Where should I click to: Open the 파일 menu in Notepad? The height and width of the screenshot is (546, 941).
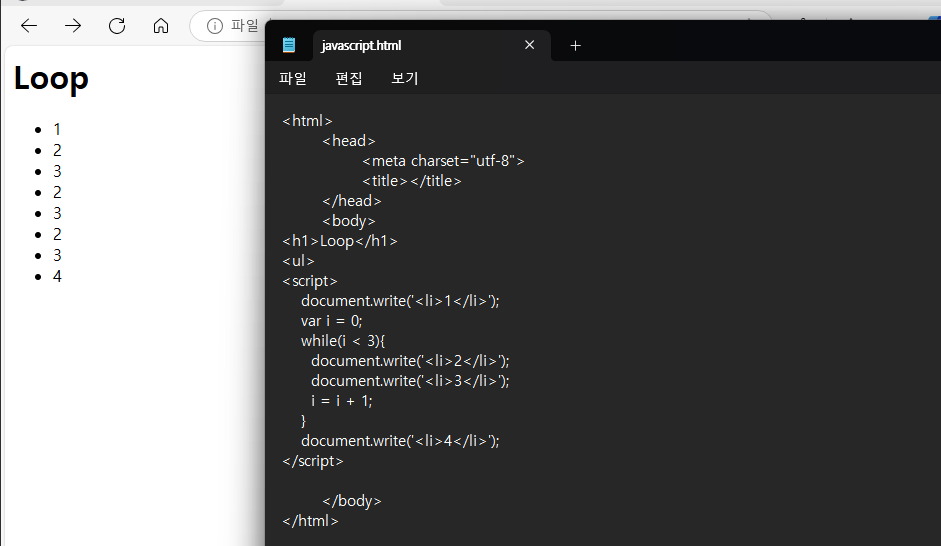click(x=293, y=78)
